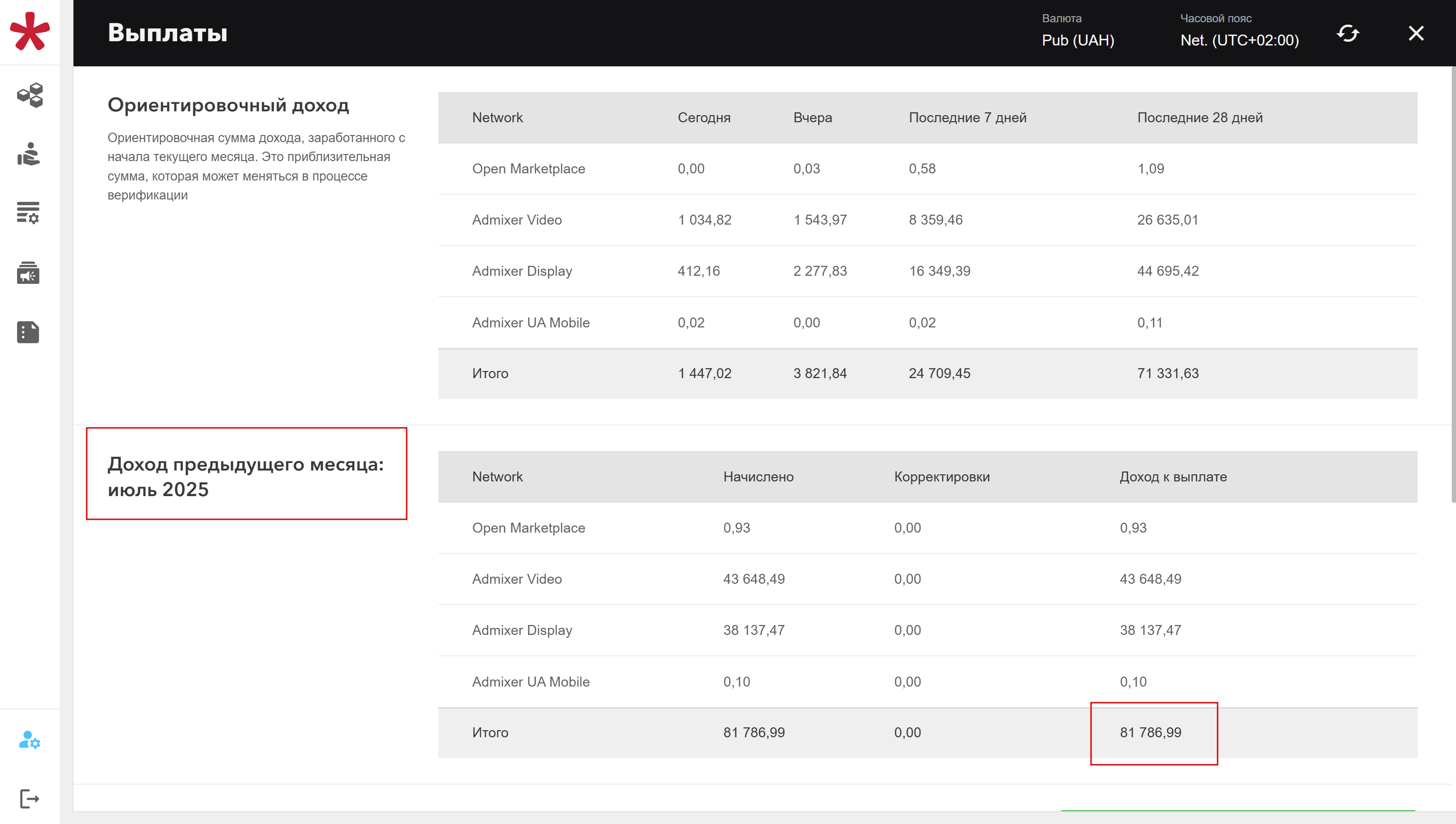Click the Вчера column header
The image size is (1456, 824).
click(x=812, y=118)
